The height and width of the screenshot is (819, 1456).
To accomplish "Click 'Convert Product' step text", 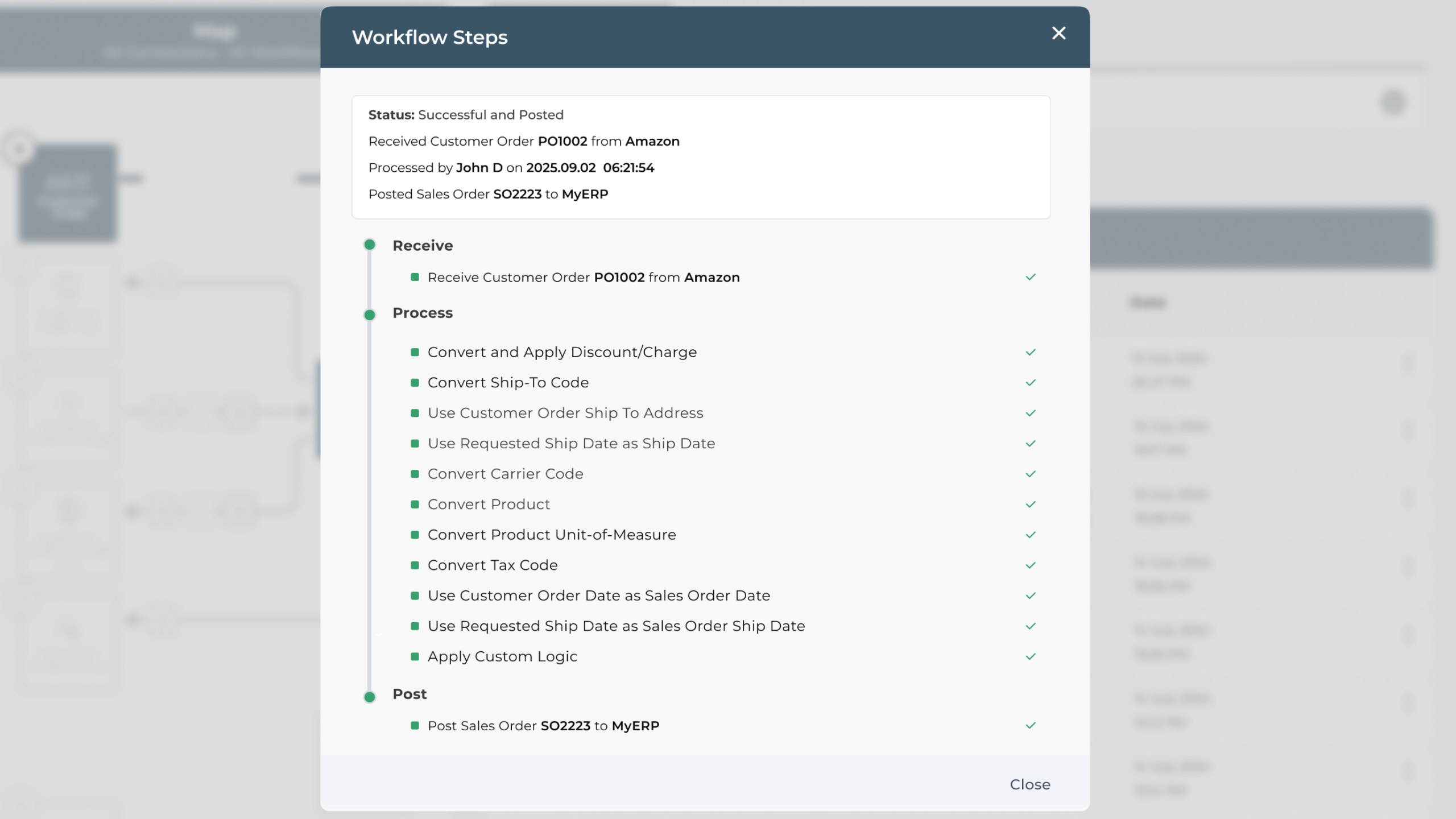I will (x=489, y=504).
